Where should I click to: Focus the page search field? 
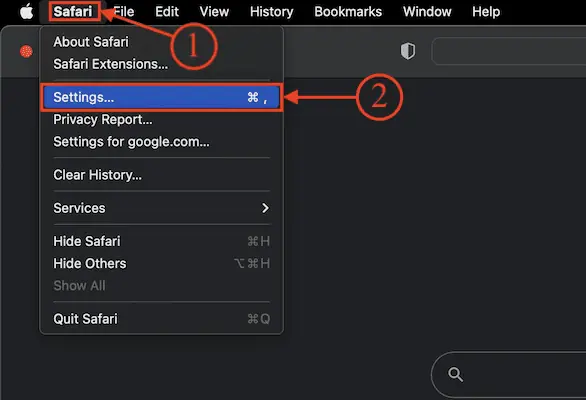pyautogui.click(x=509, y=375)
